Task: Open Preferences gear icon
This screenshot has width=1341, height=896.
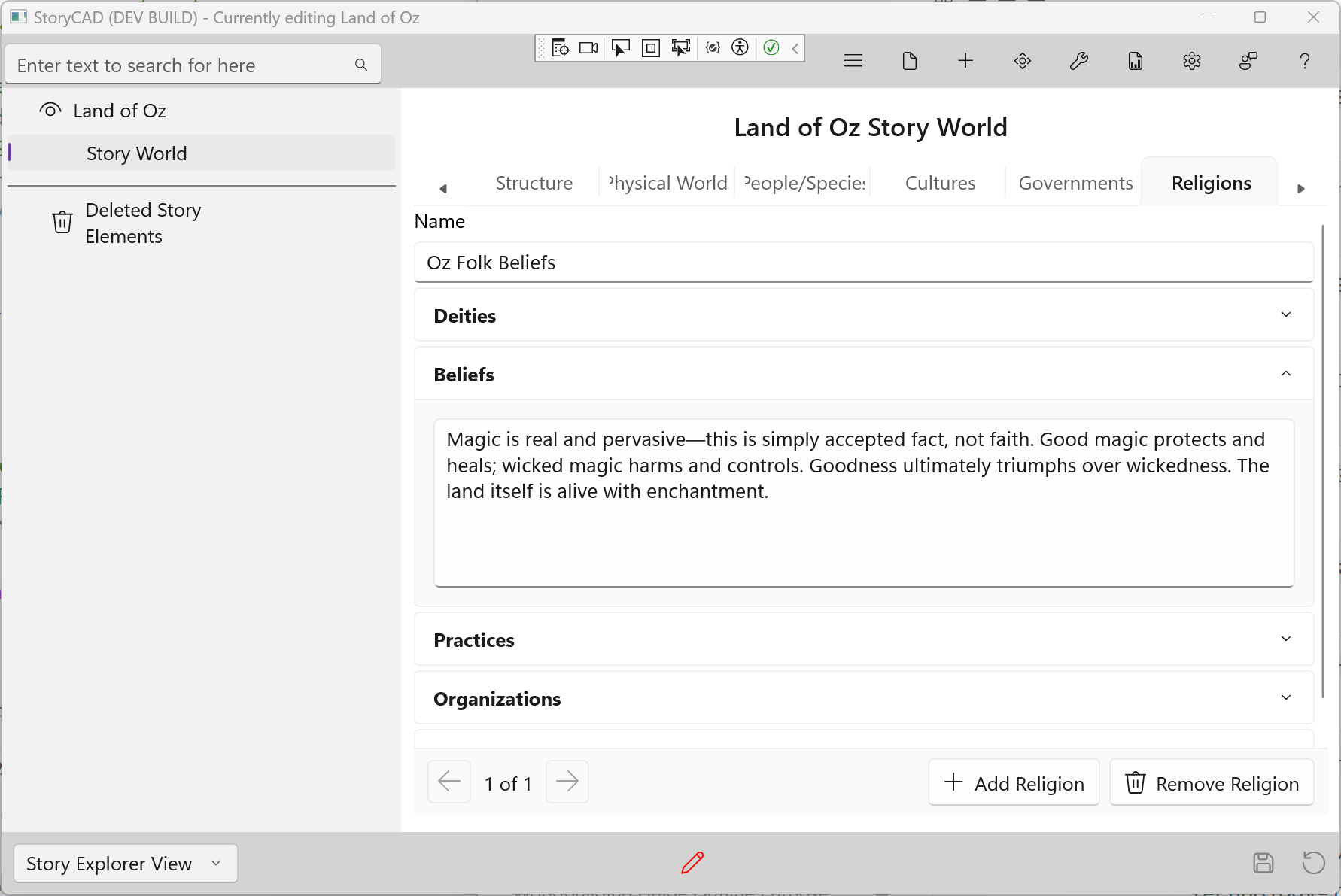Action: point(1191,61)
